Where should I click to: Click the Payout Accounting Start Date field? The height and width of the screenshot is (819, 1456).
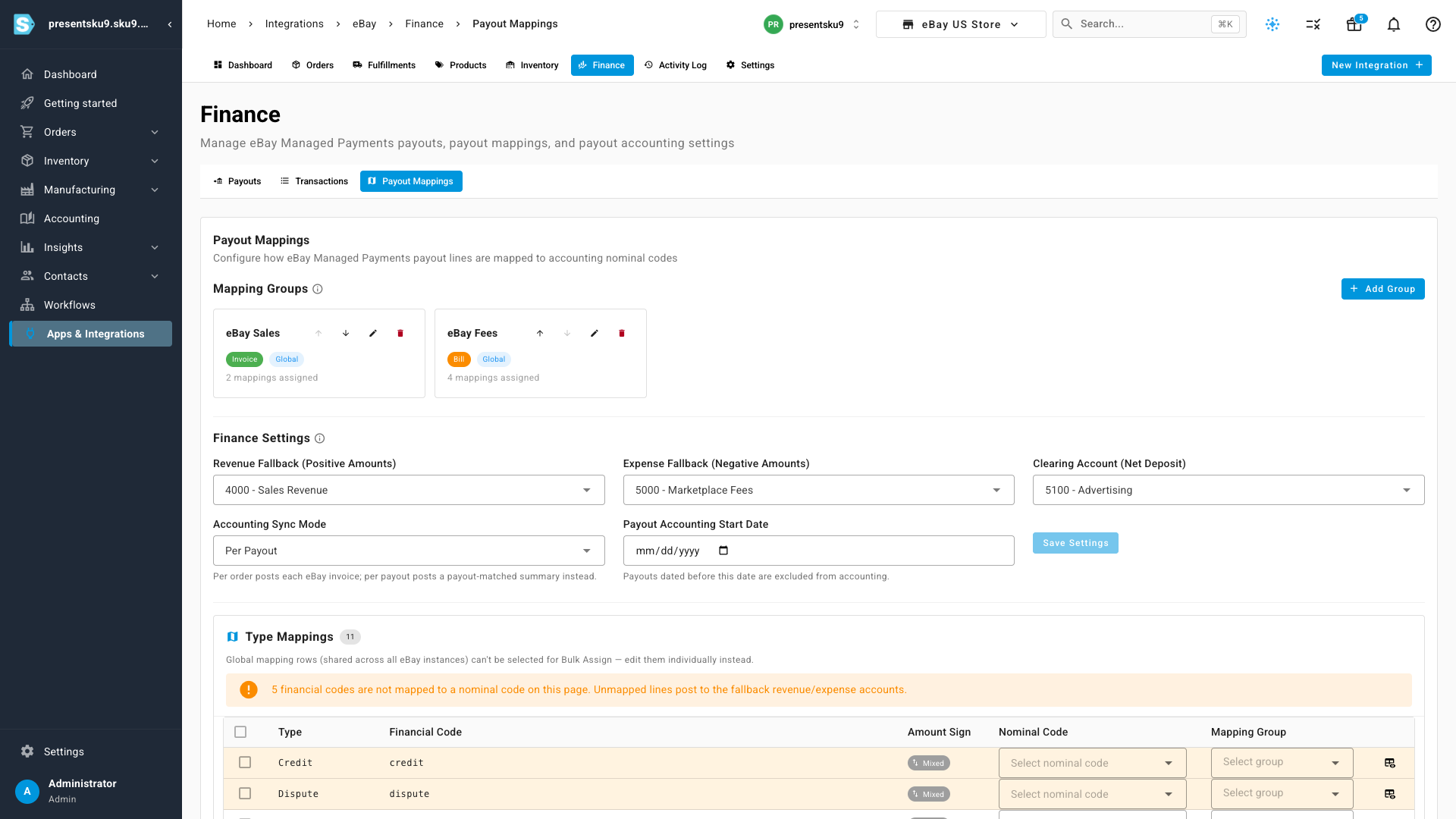tap(818, 551)
